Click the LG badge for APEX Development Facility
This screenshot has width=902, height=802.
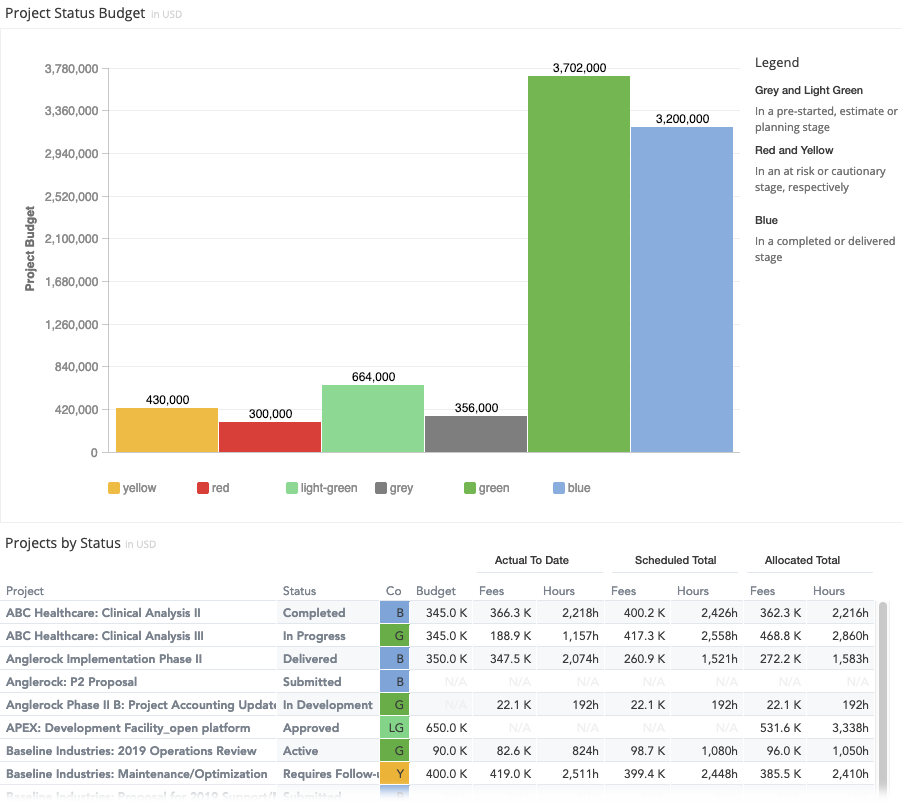[395, 728]
